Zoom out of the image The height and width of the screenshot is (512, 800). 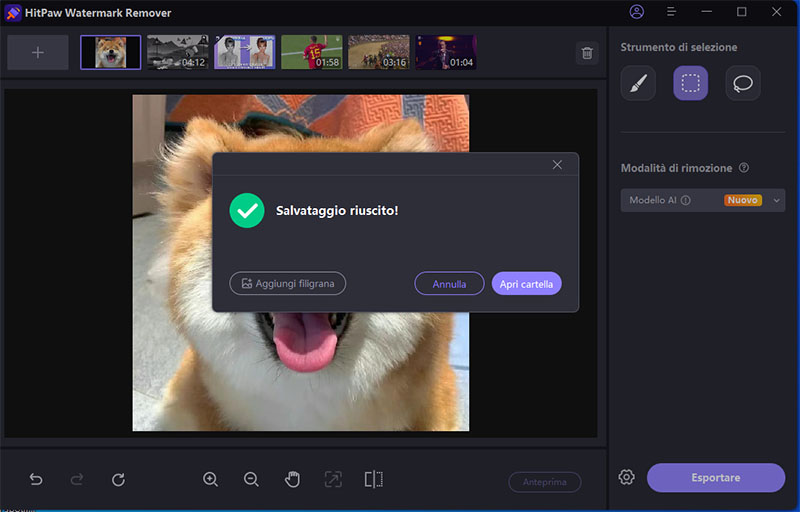(251, 480)
